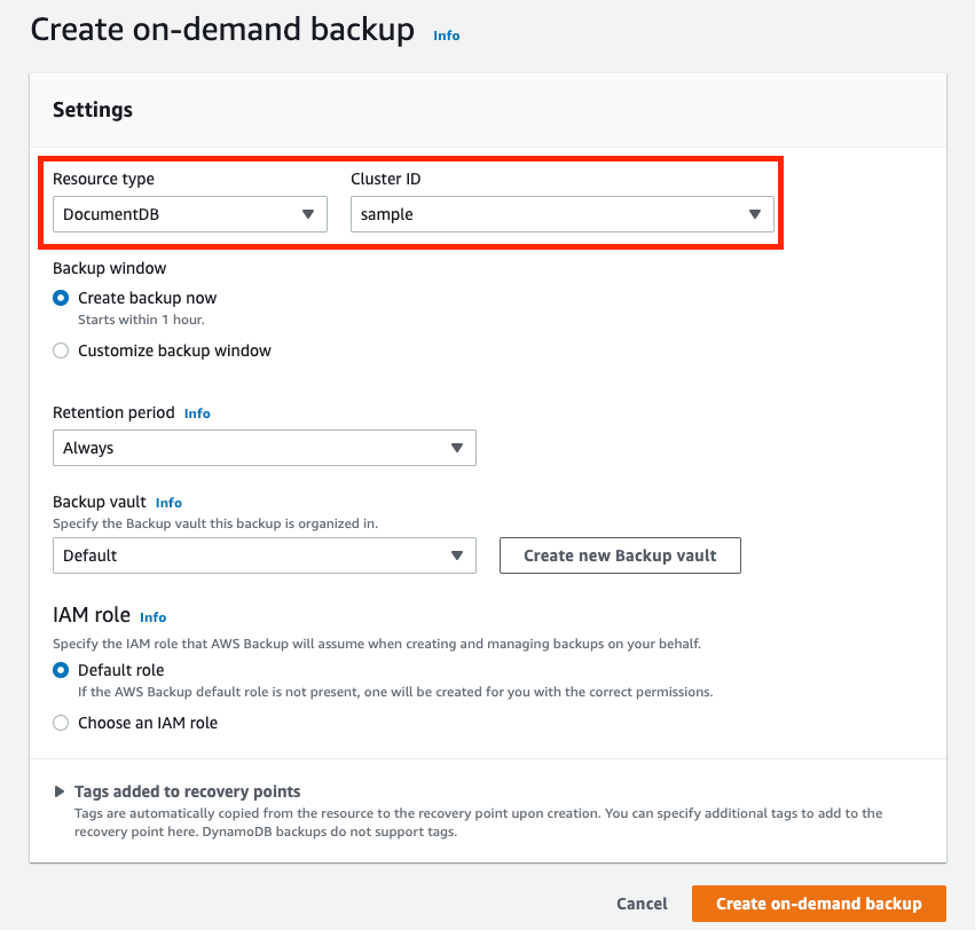Image resolution: width=977 pixels, height=931 pixels.
Task: Open the Backup vault Info link
Action: pyautogui.click(x=168, y=502)
